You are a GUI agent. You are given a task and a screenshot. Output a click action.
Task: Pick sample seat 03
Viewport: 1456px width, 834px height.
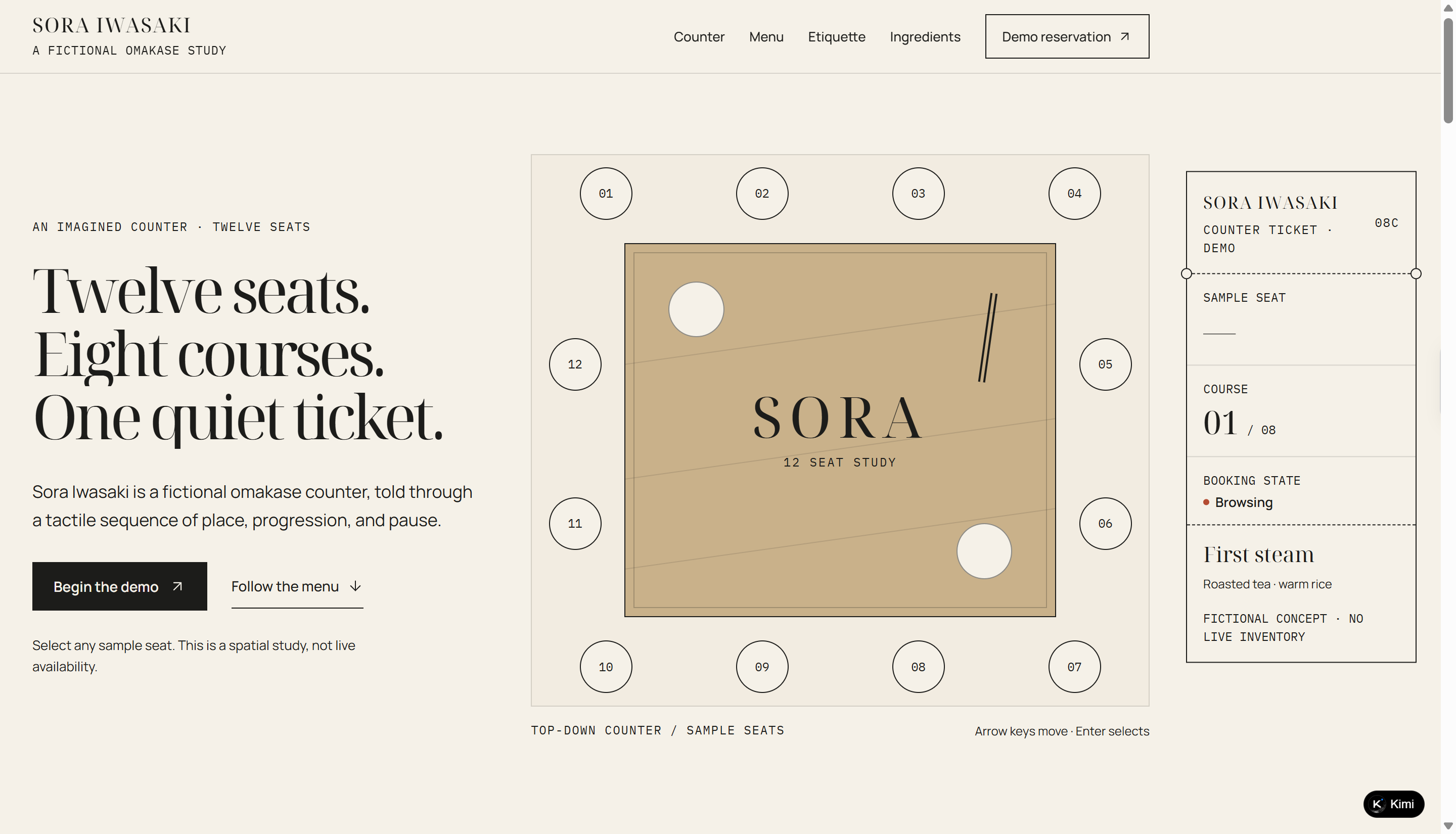(x=918, y=194)
